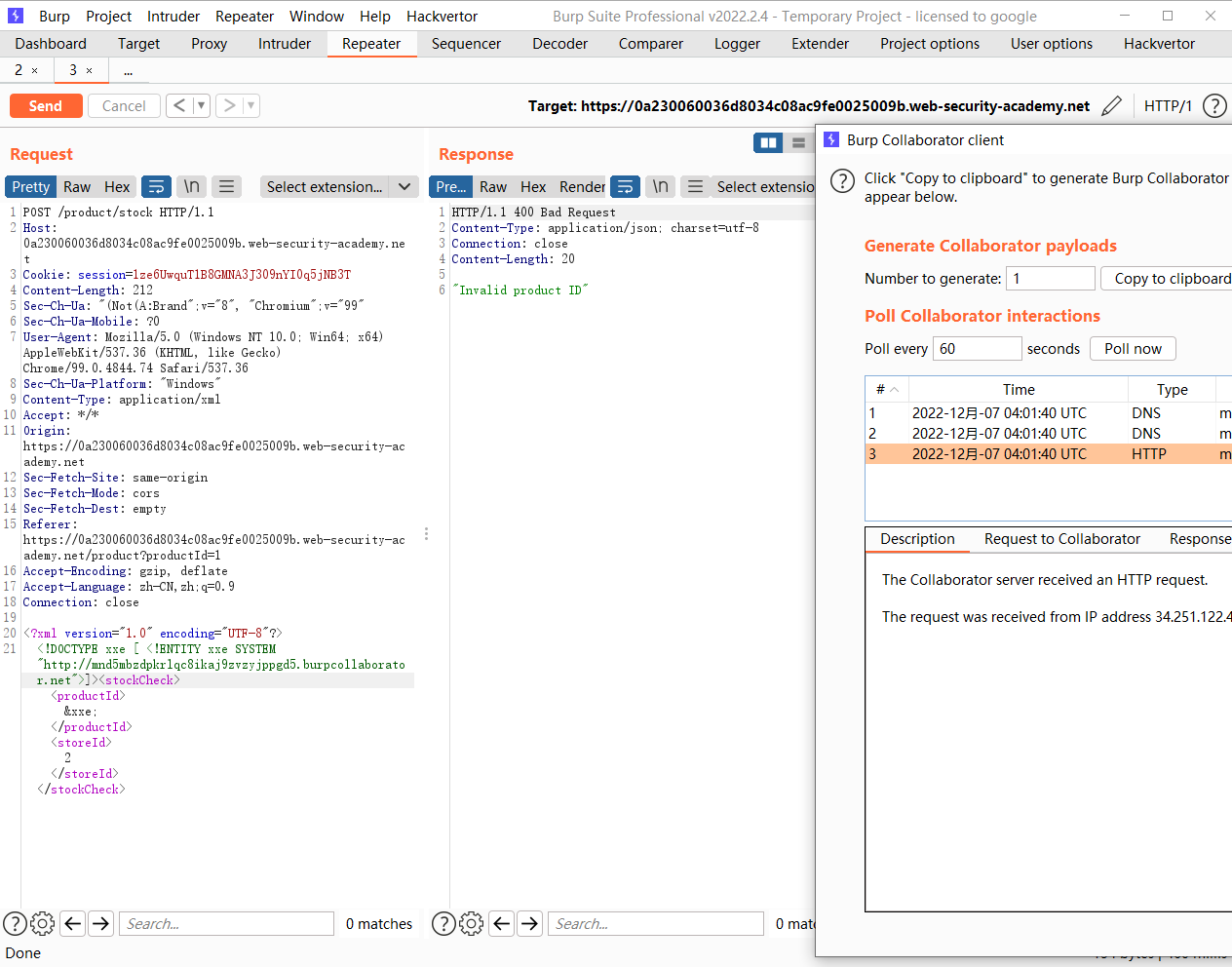Viewport: 1232px width, 967px height.
Task: Open the Request panel hamburger menu icon
Action: (x=226, y=186)
